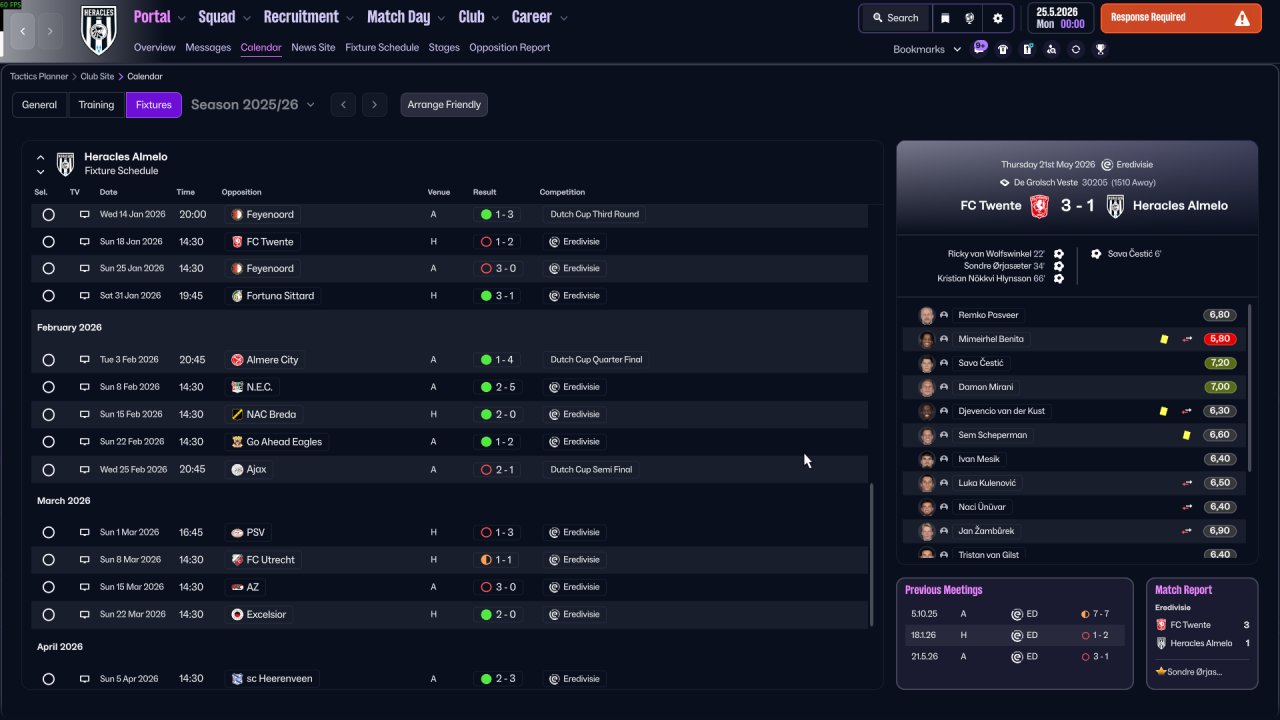The height and width of the screenshot is (720, 1280).
Task: Switch to the Messages tab
Action: pyautogui.click(x=208, y=47)
